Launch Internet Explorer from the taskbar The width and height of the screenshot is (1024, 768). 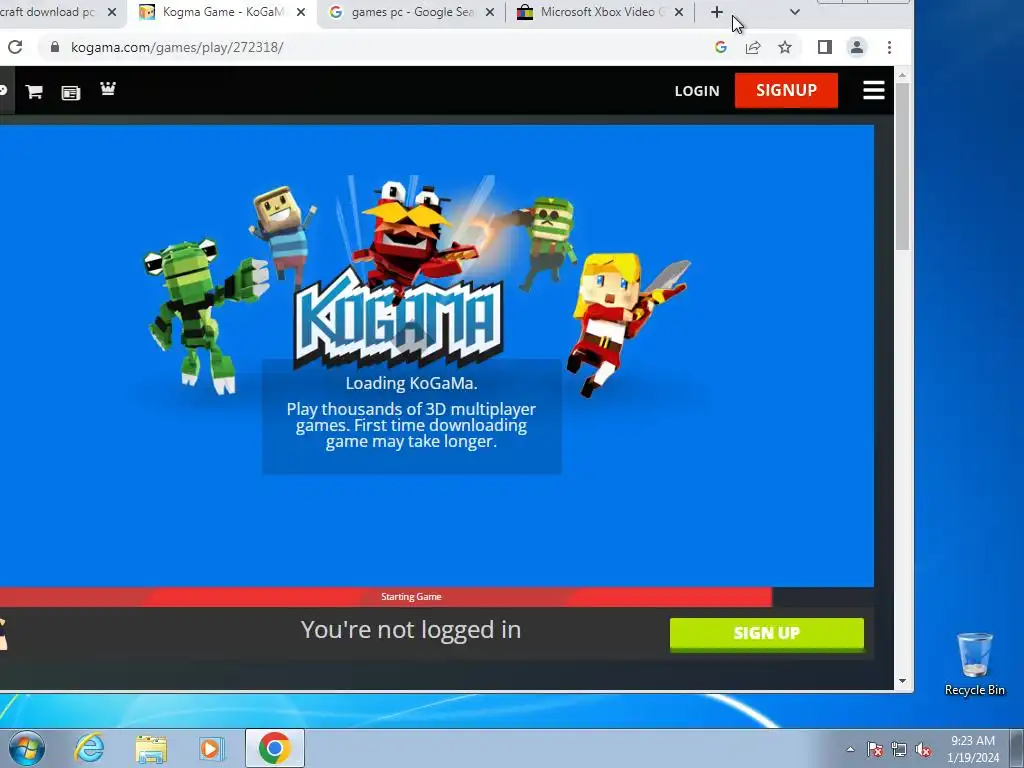89,748
